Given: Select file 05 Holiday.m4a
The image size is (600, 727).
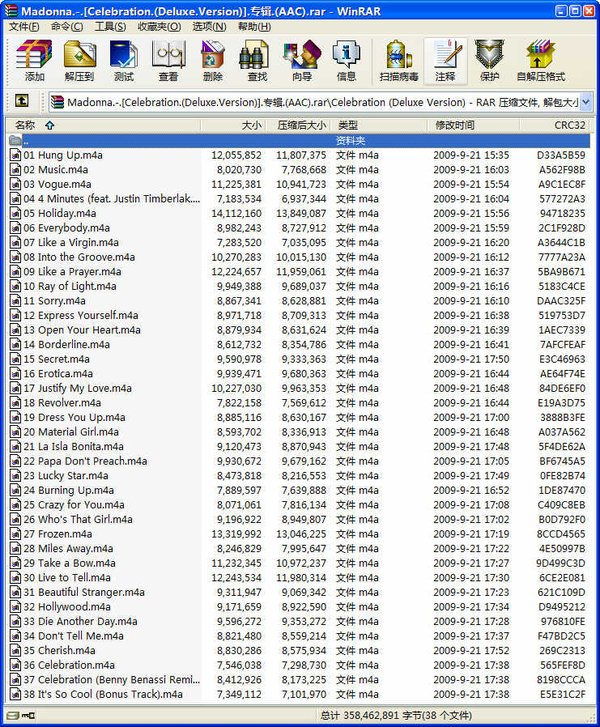Looking at the screenshot, I should (x=60, y=213).
